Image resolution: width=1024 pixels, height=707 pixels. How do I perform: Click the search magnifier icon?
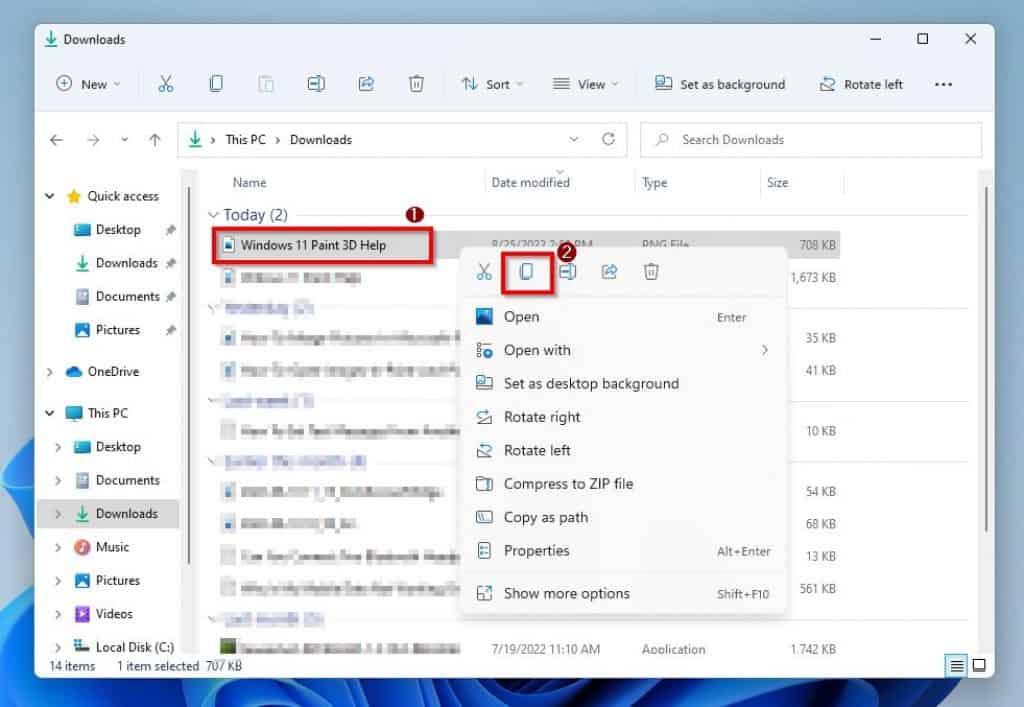pos(662,139)
